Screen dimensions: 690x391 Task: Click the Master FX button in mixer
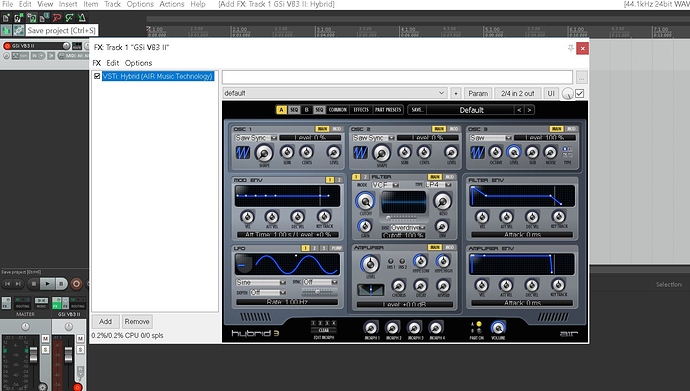point(7,303)
